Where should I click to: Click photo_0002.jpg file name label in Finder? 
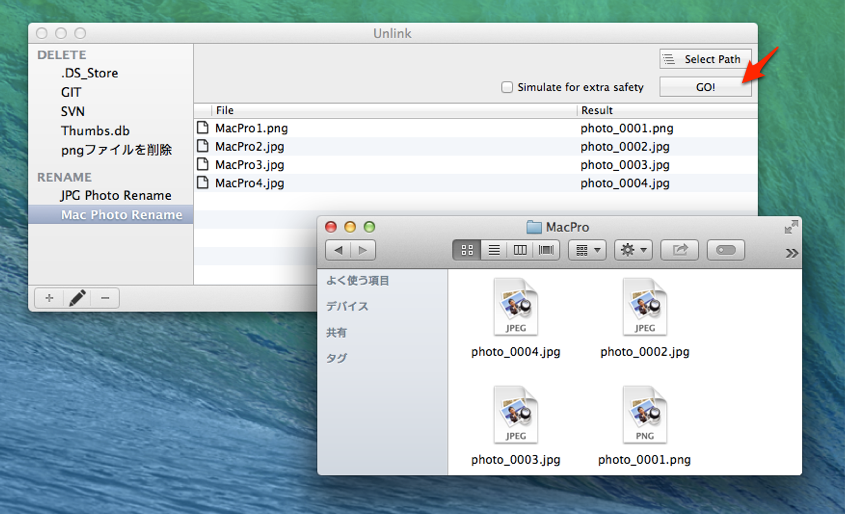pos(645,352)
